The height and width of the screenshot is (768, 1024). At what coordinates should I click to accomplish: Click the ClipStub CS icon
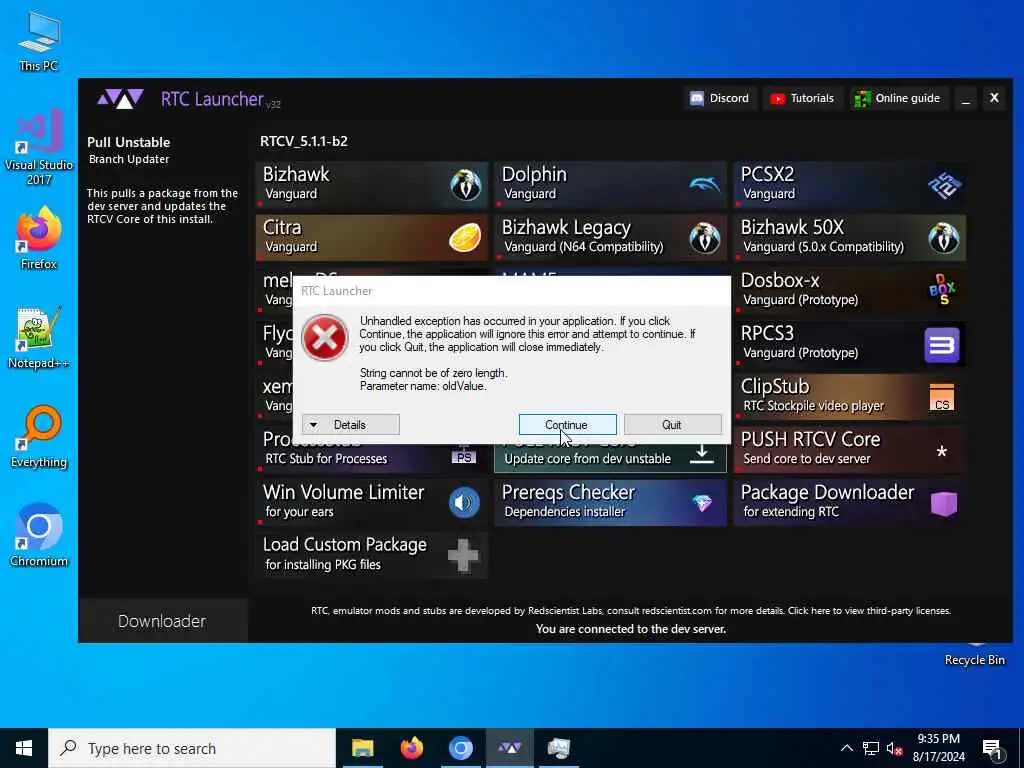[942, 397]
